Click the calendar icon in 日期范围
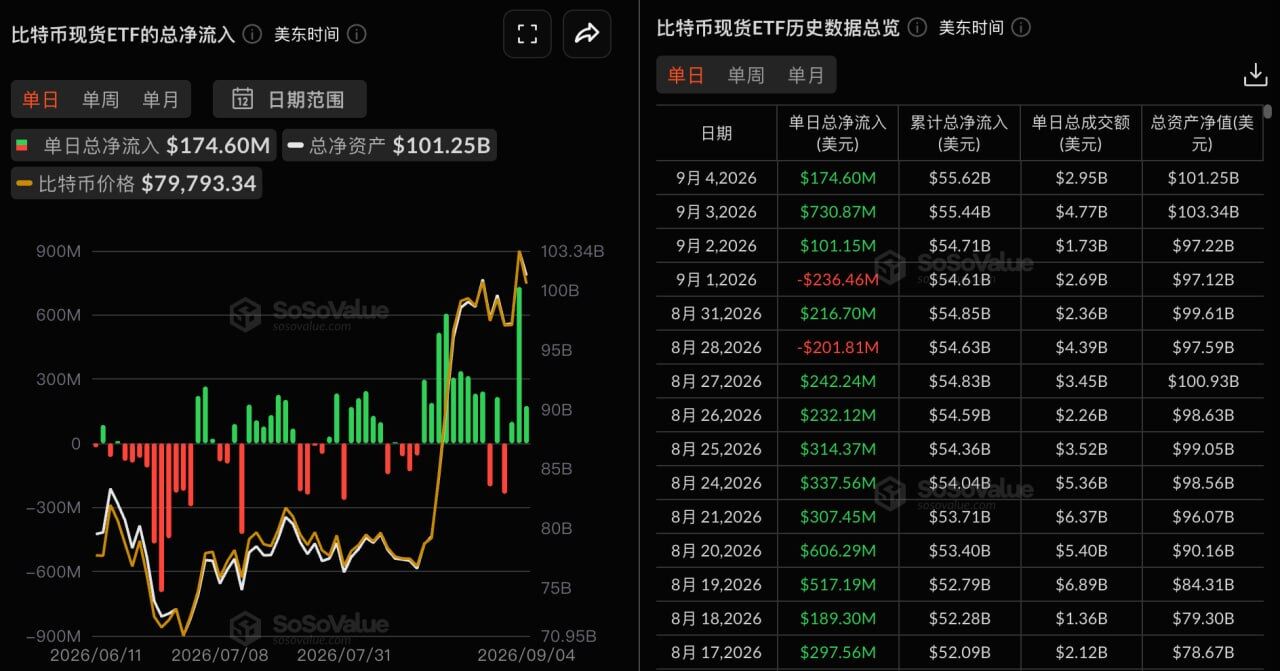This screenshot has width=1280, height=671. coord(242,99)
